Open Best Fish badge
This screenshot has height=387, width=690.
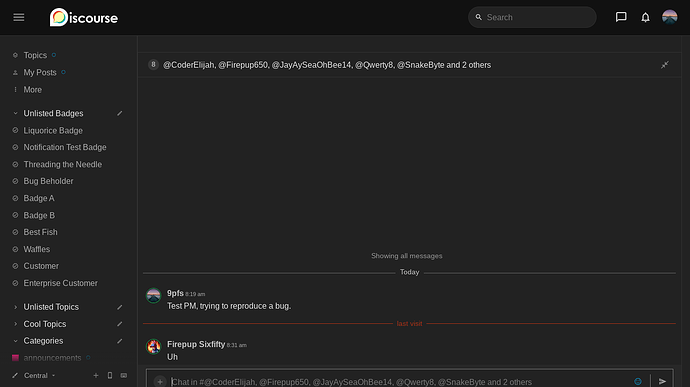point(40,232)
